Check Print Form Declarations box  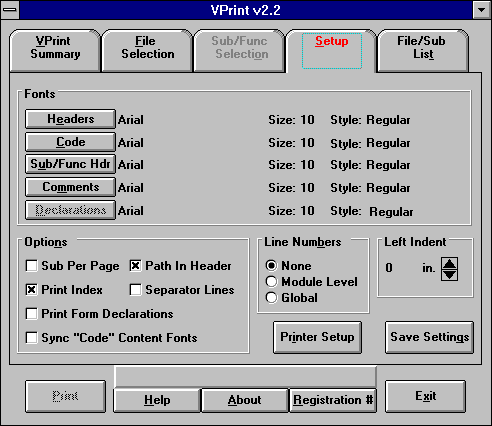32,314
